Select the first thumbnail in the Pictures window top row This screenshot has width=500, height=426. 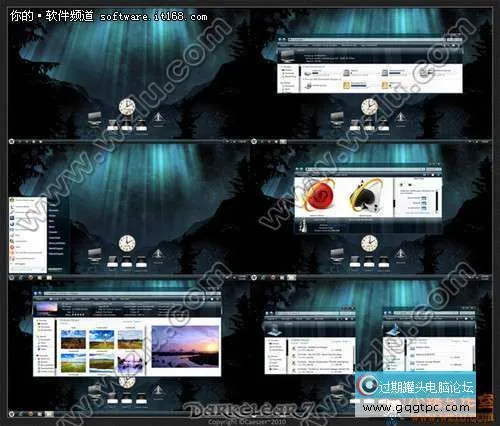click(x=73, y=339)
